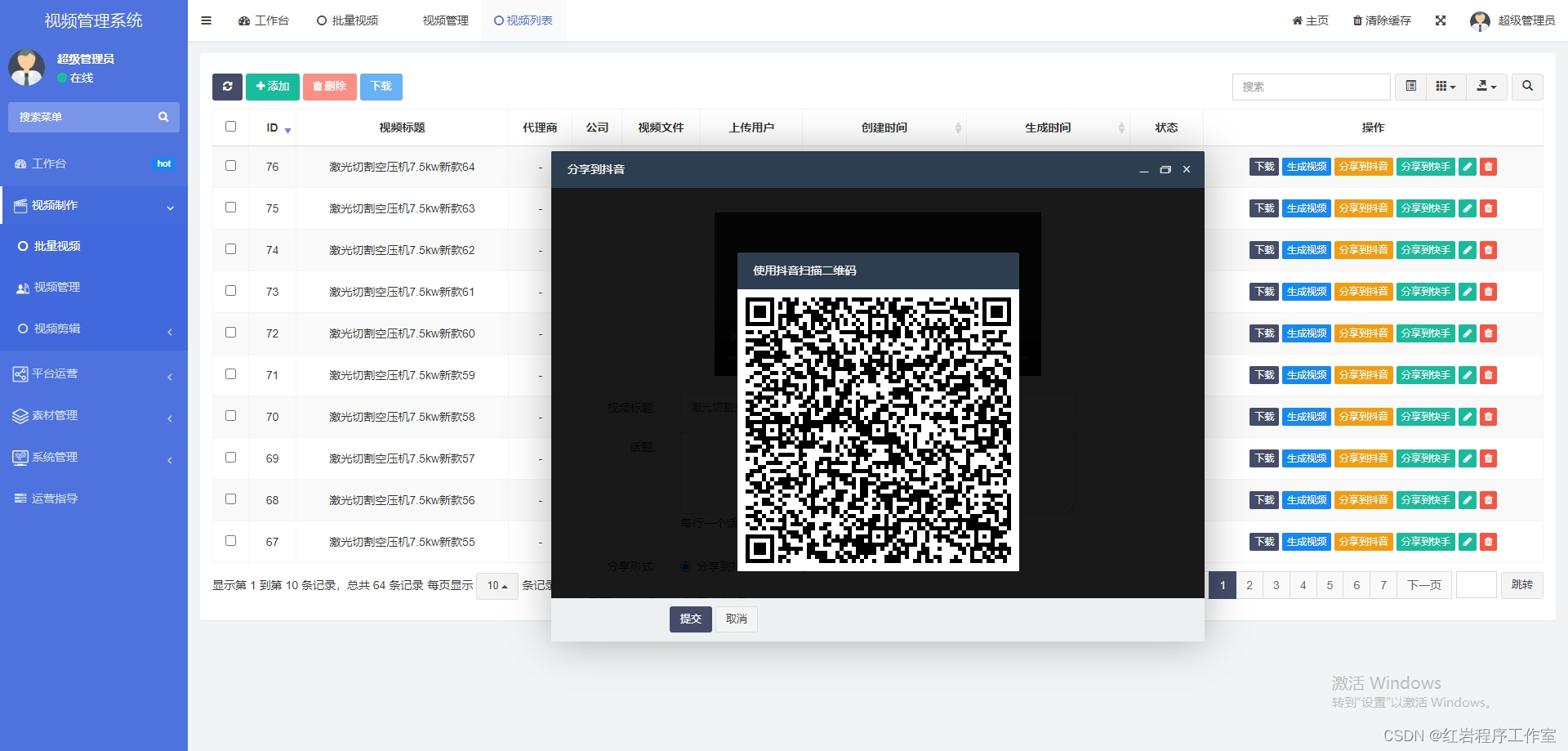Click the edit pencil icon for row 75
Image resolution: width=1568 pixels, height=751 pixels.
[1468, 208]
